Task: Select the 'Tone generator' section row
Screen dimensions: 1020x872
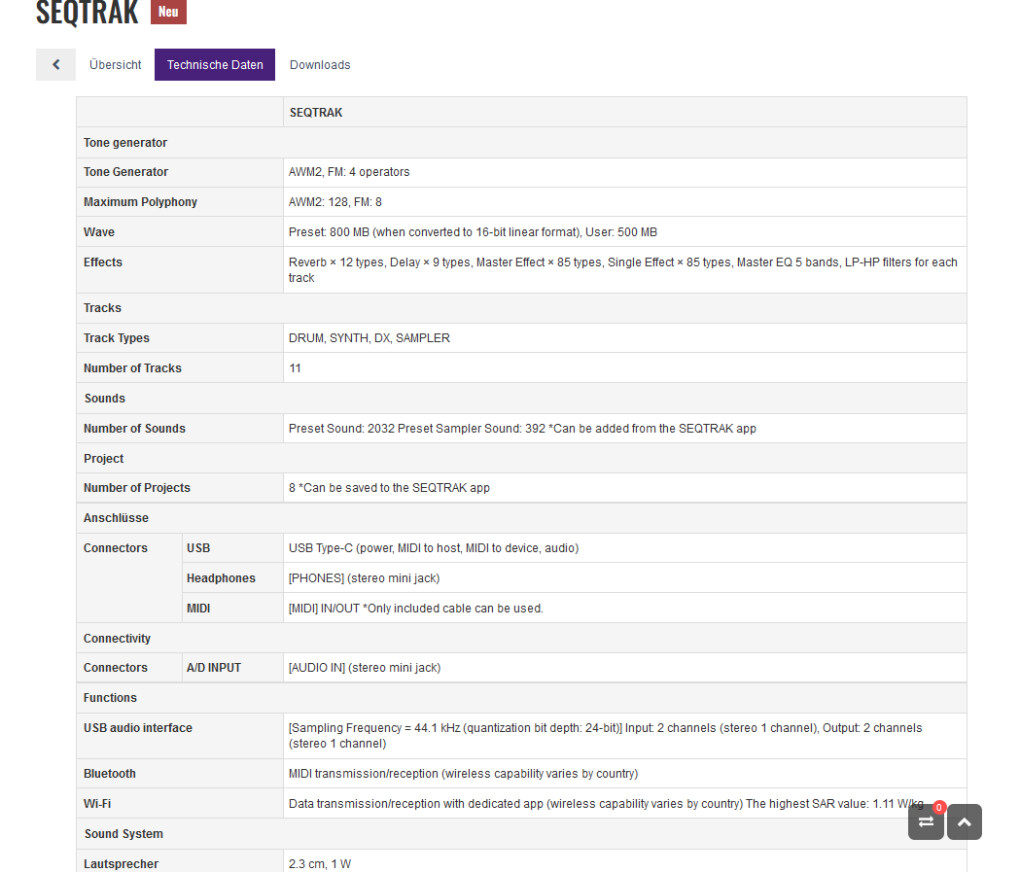Action: coord(521,143)
